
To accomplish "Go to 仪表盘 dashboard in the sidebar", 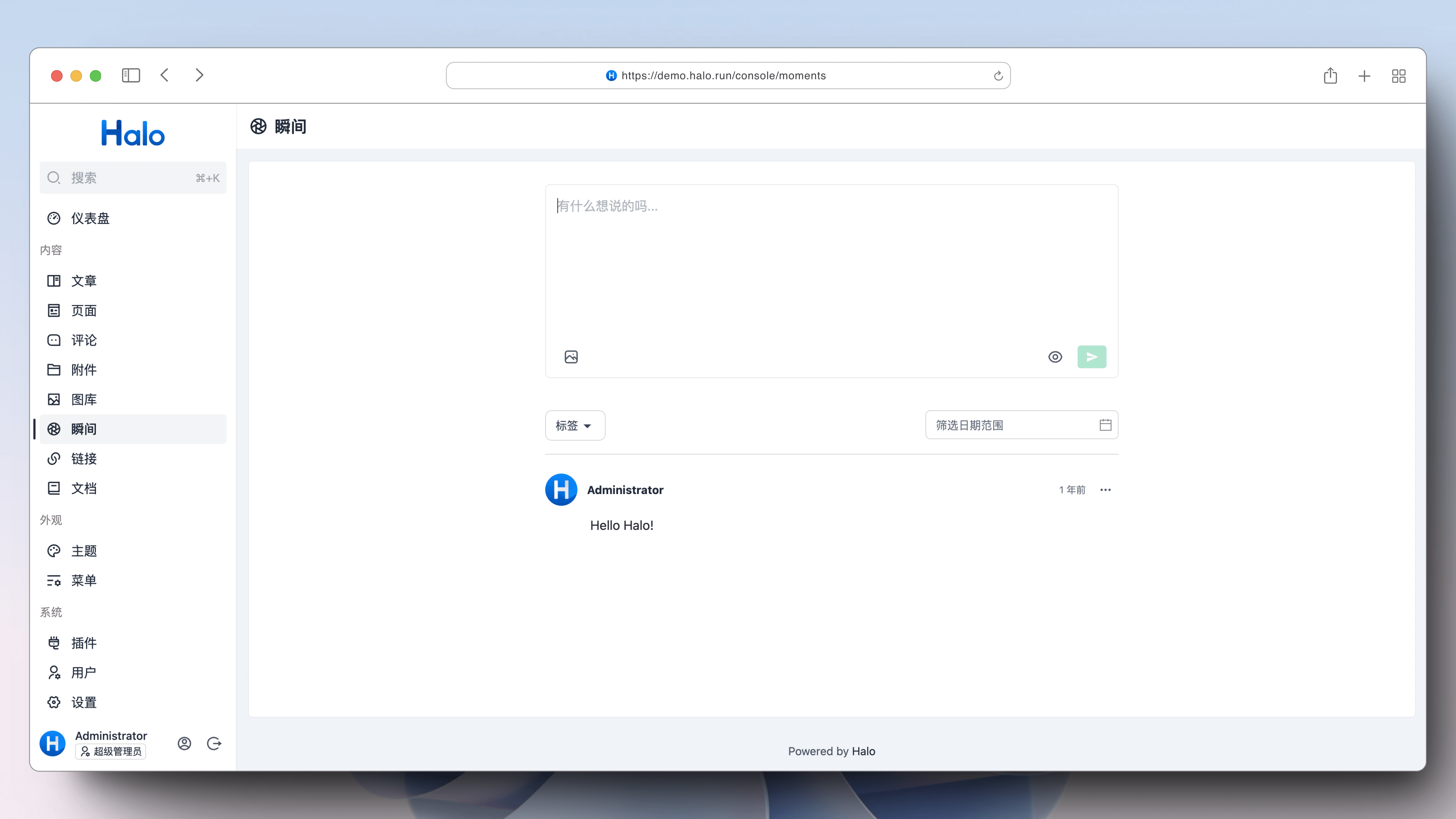I will [x=91, y=218].
